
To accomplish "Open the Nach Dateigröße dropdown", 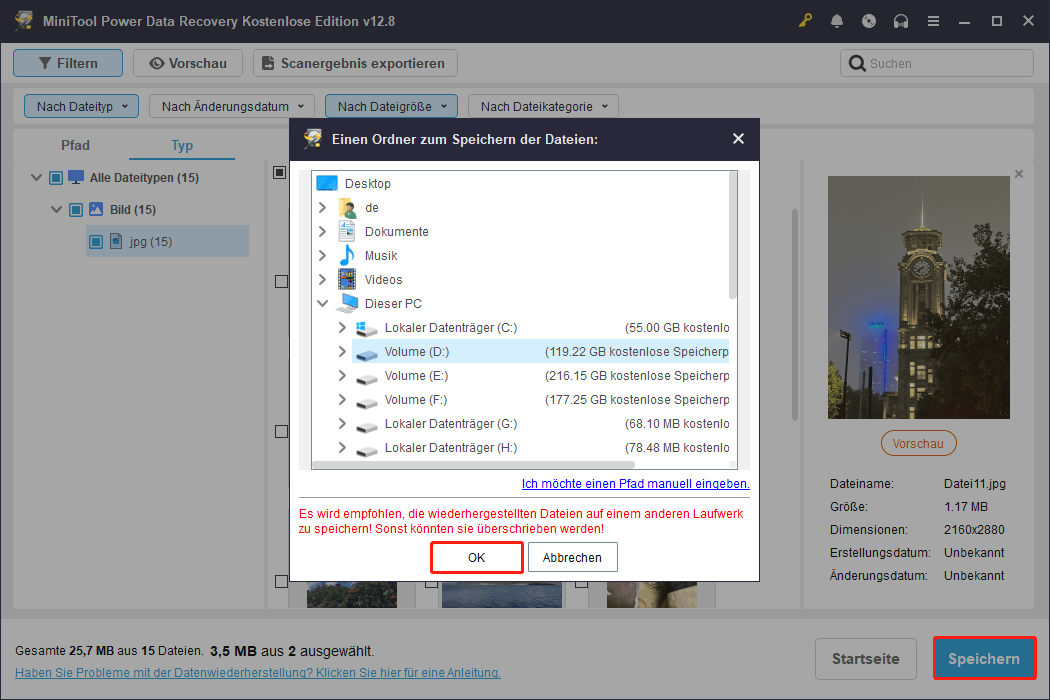I will pos(390,105).
